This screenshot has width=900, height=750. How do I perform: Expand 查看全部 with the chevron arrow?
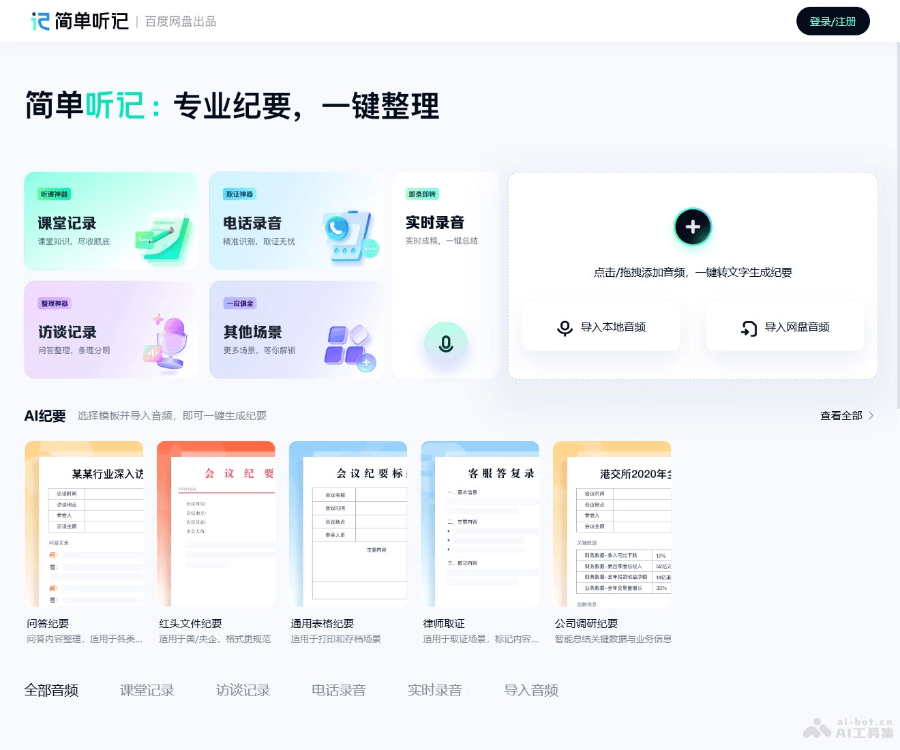pyautogui.click(x=846, y=415)
